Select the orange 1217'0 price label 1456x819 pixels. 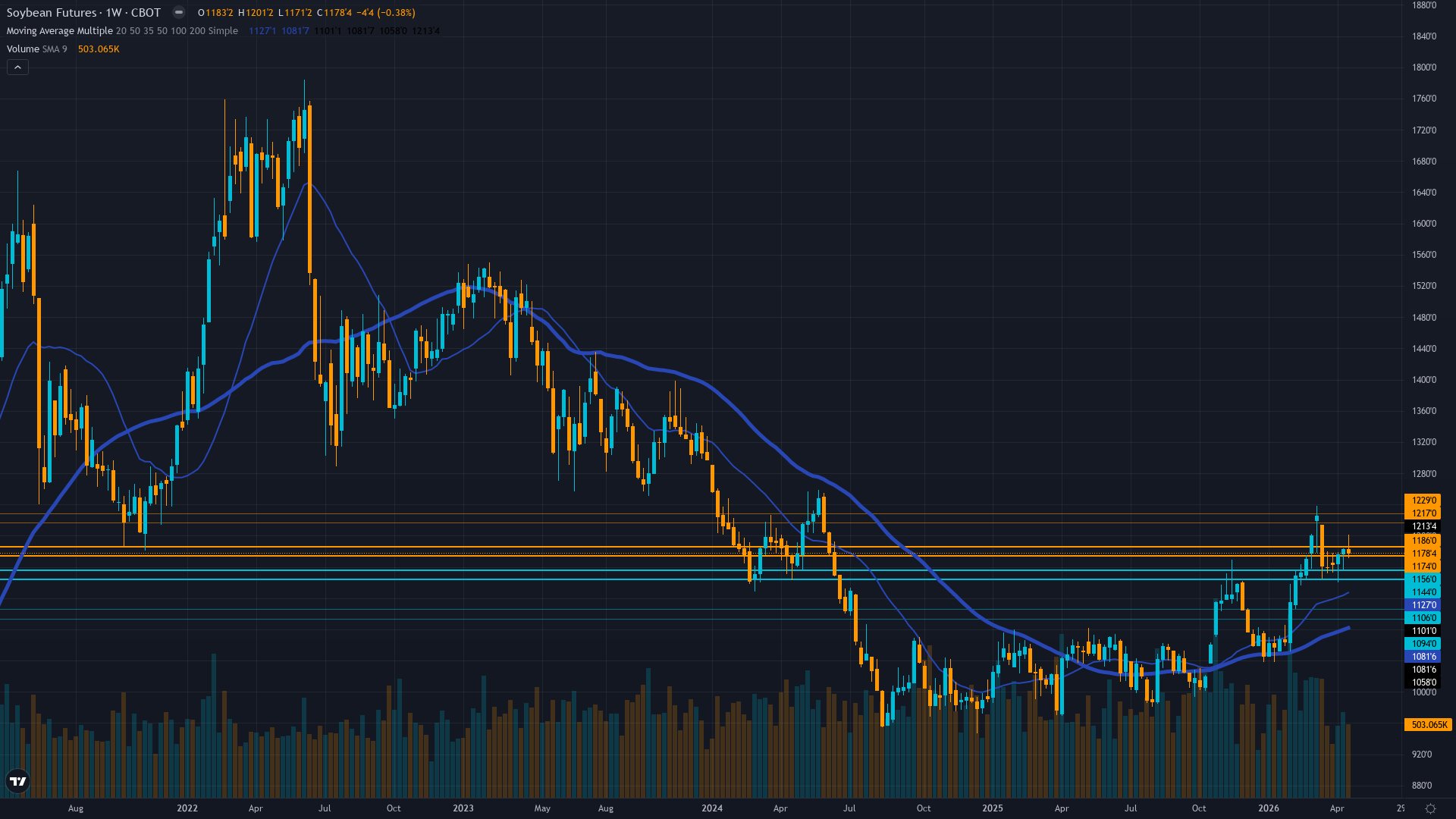(x=1423, y=513)
